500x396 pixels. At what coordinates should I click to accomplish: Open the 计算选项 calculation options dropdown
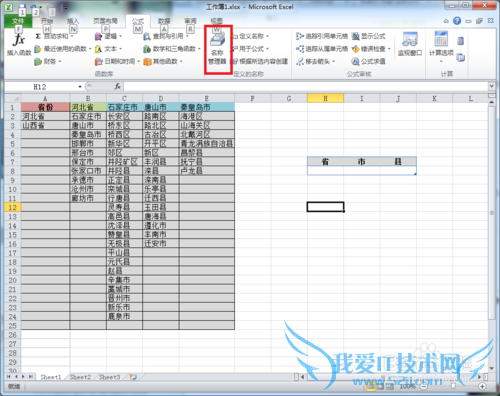click(x=441, y=47)
